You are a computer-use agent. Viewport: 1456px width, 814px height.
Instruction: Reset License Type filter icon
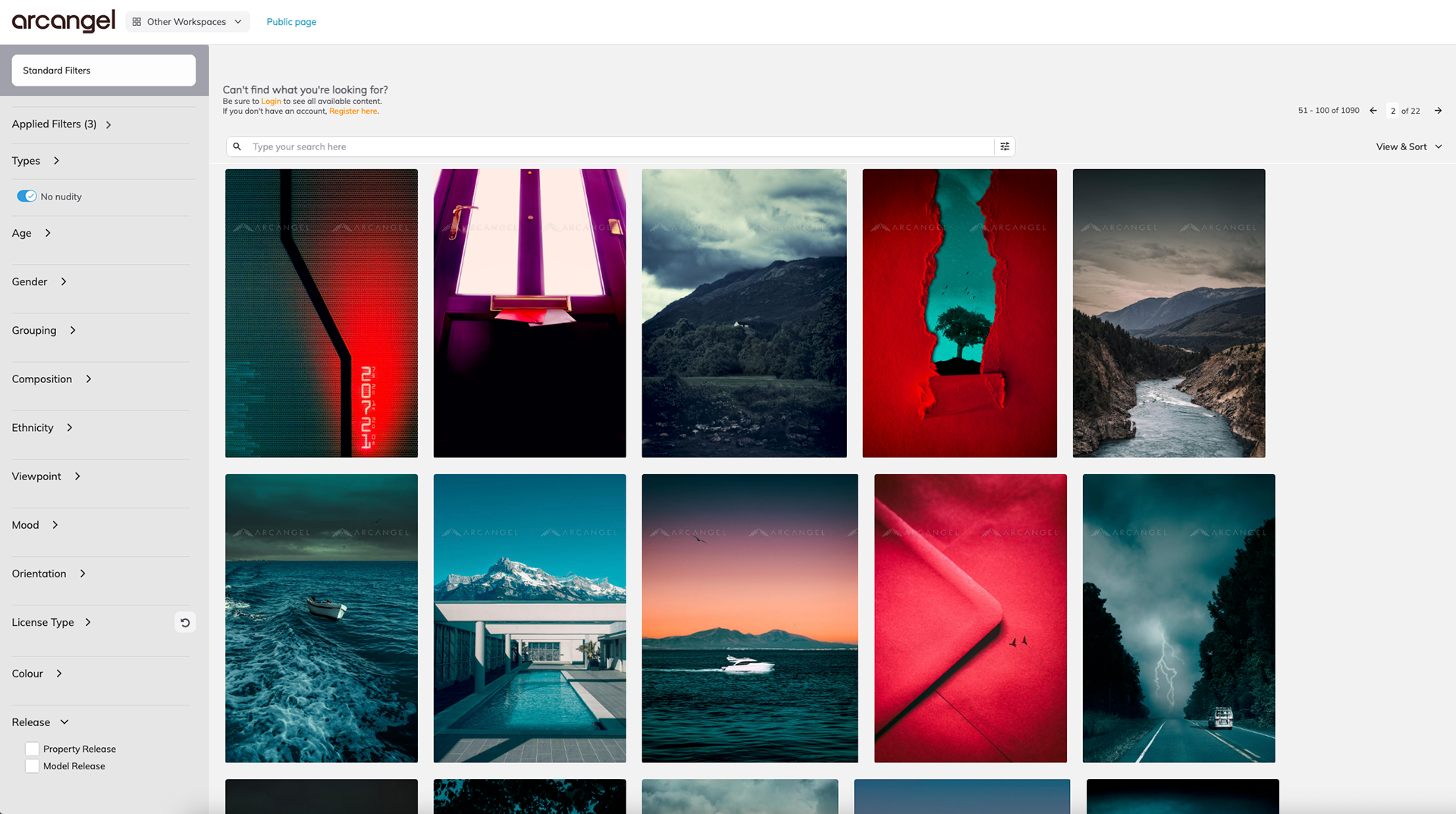185,622
